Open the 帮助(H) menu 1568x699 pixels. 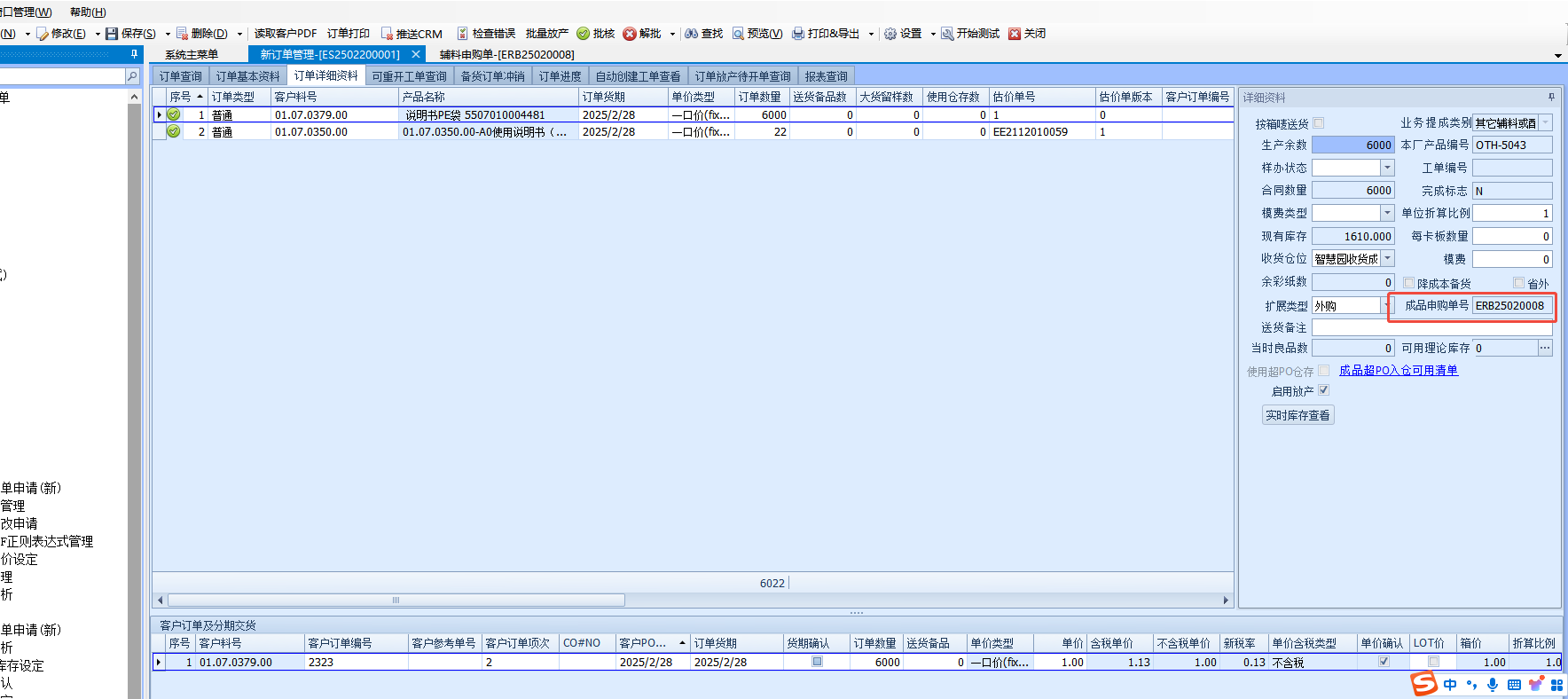[x=88, y=12]
